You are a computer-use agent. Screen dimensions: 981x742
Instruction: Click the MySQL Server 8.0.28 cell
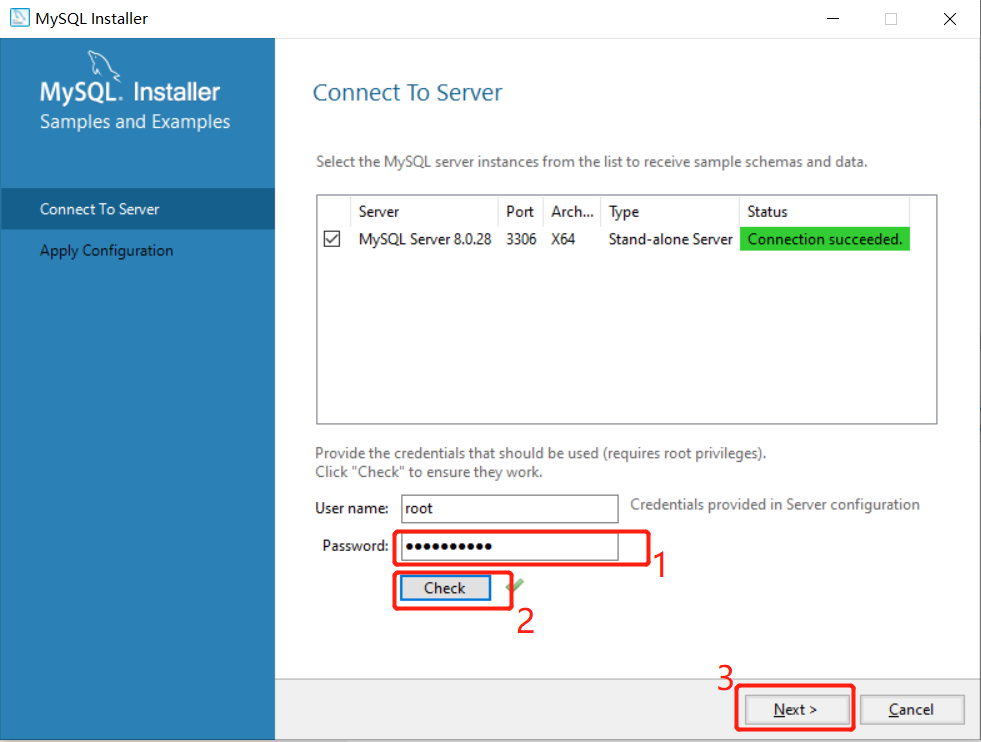tap(425, 239)
